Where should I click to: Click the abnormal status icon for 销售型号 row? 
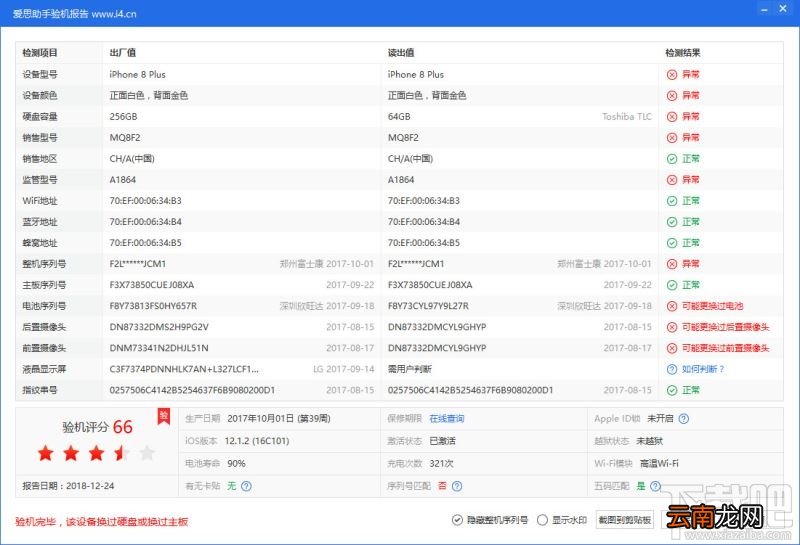point(672,138)
